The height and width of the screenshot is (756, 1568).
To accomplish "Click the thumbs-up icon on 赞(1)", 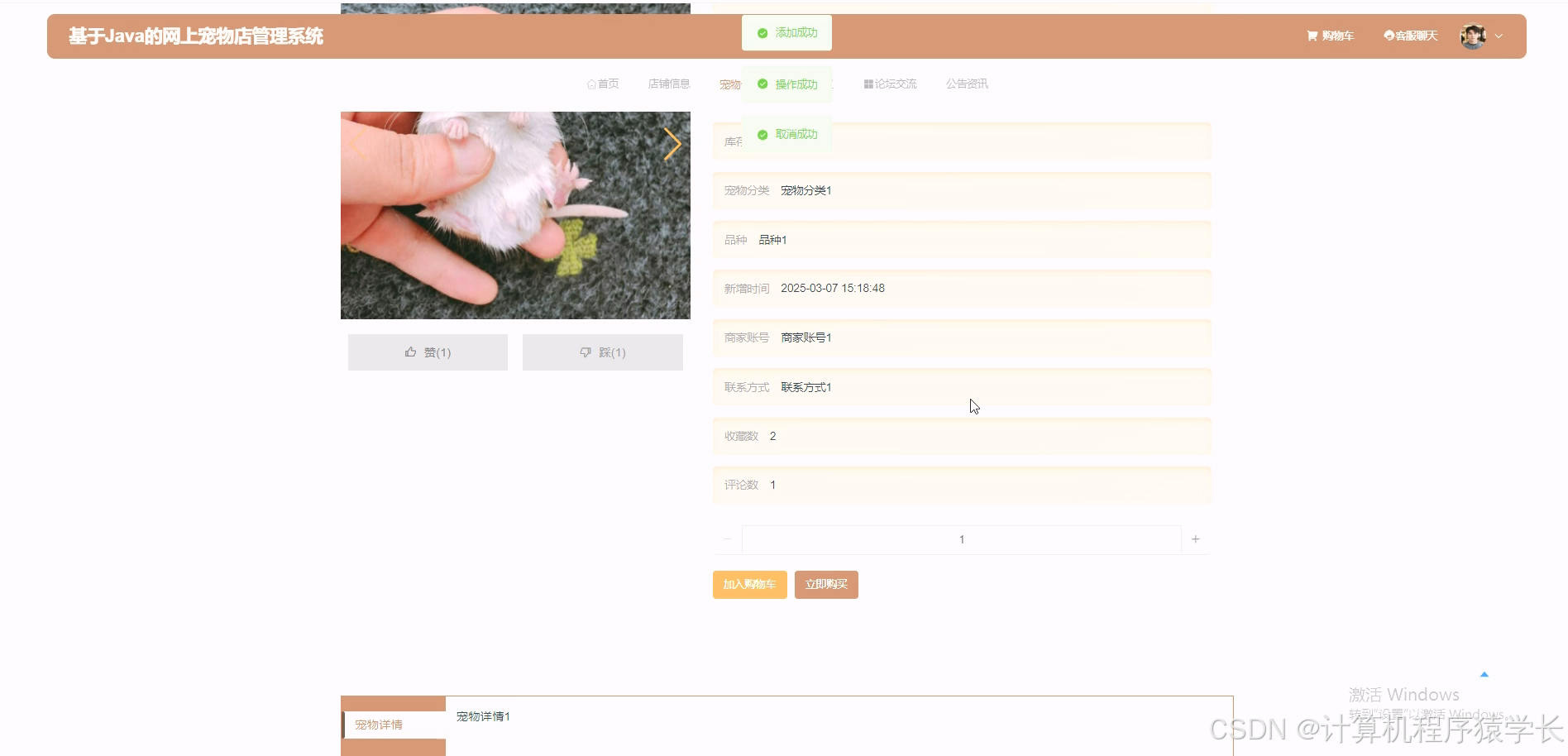I will tap(411, 351).
